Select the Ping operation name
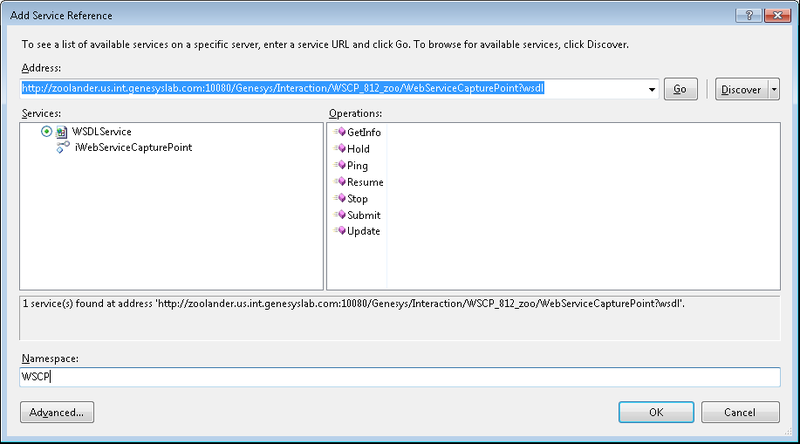 (357, 166)
